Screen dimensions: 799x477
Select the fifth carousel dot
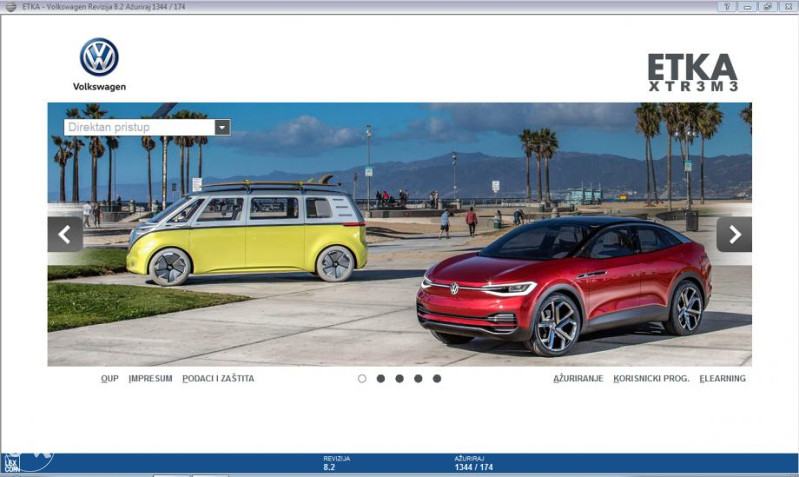pos(437,379)
